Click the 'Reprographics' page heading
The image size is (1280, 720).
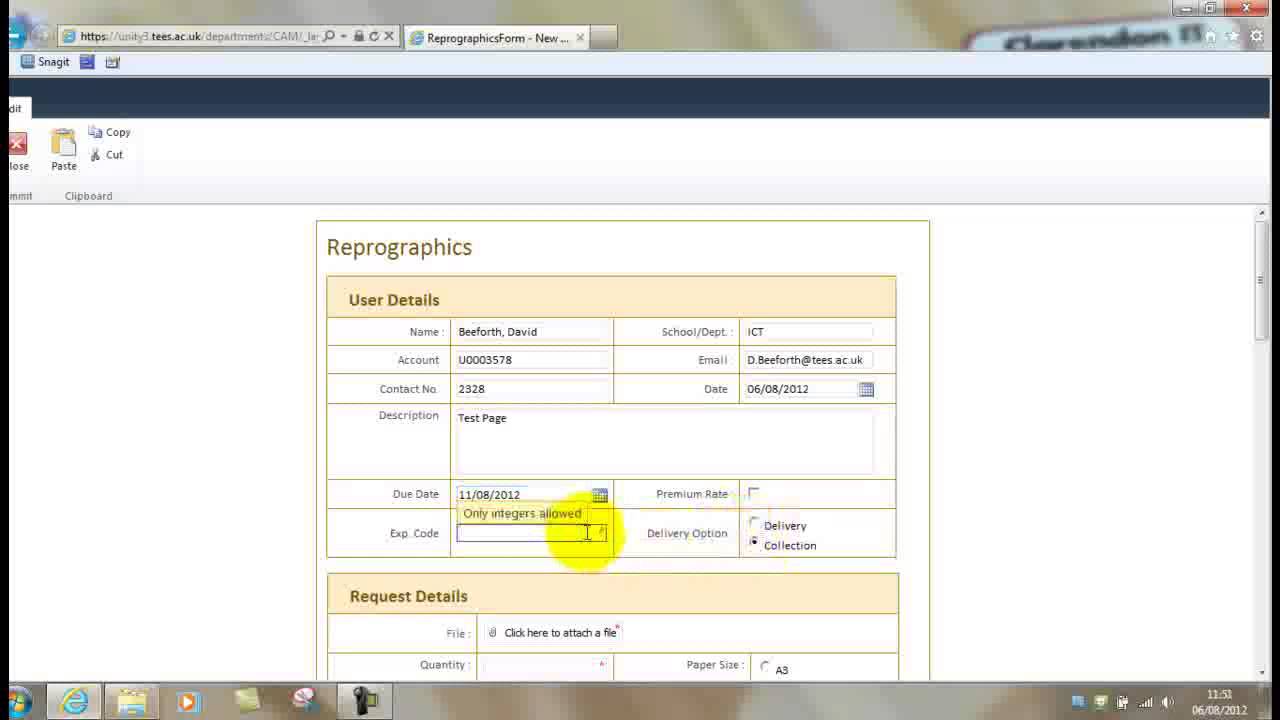[x=399, y=248]
